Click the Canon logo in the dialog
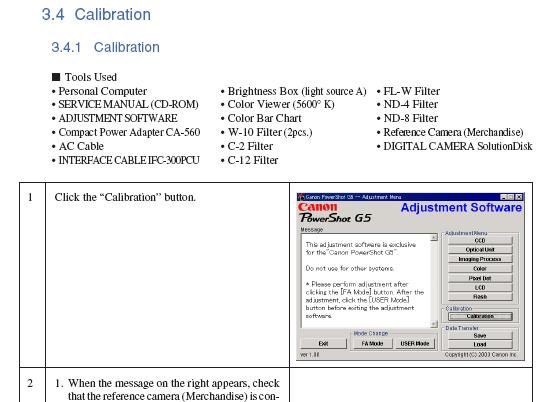This screenshot has height=402, width=541. click(317, 207)
